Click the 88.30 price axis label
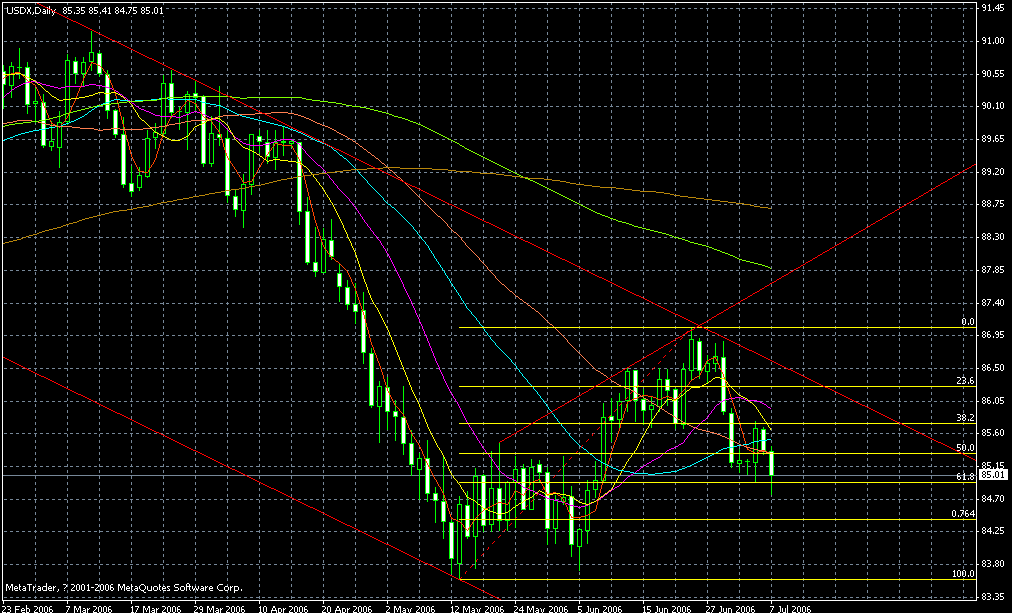The width and height of the screenshot is (1012, 613). [x=993, y=237]
